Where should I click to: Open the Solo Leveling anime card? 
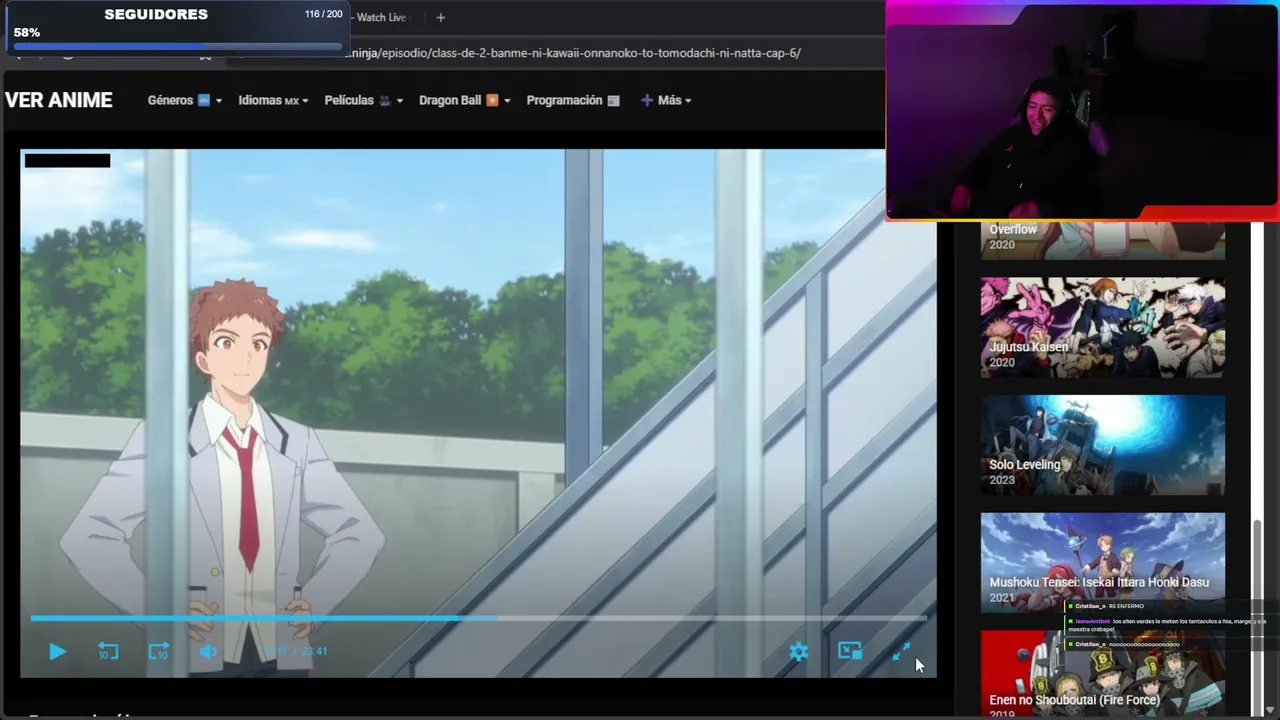coord(1103,445)
